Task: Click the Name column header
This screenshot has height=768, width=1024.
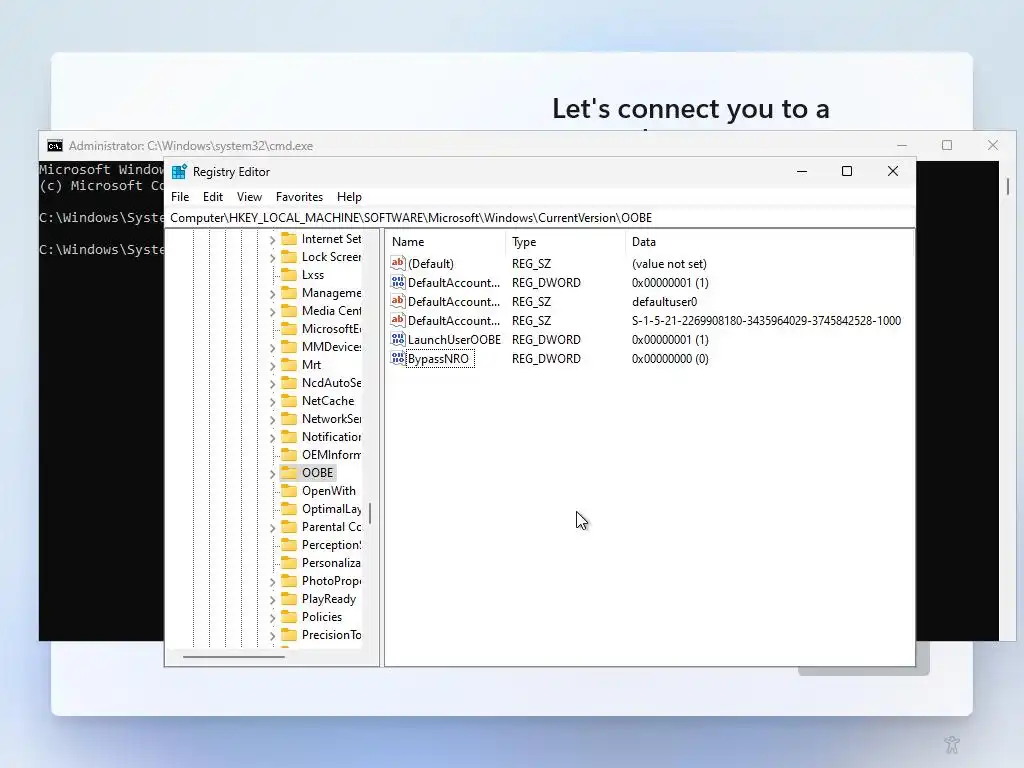Action: coord(445,242)
